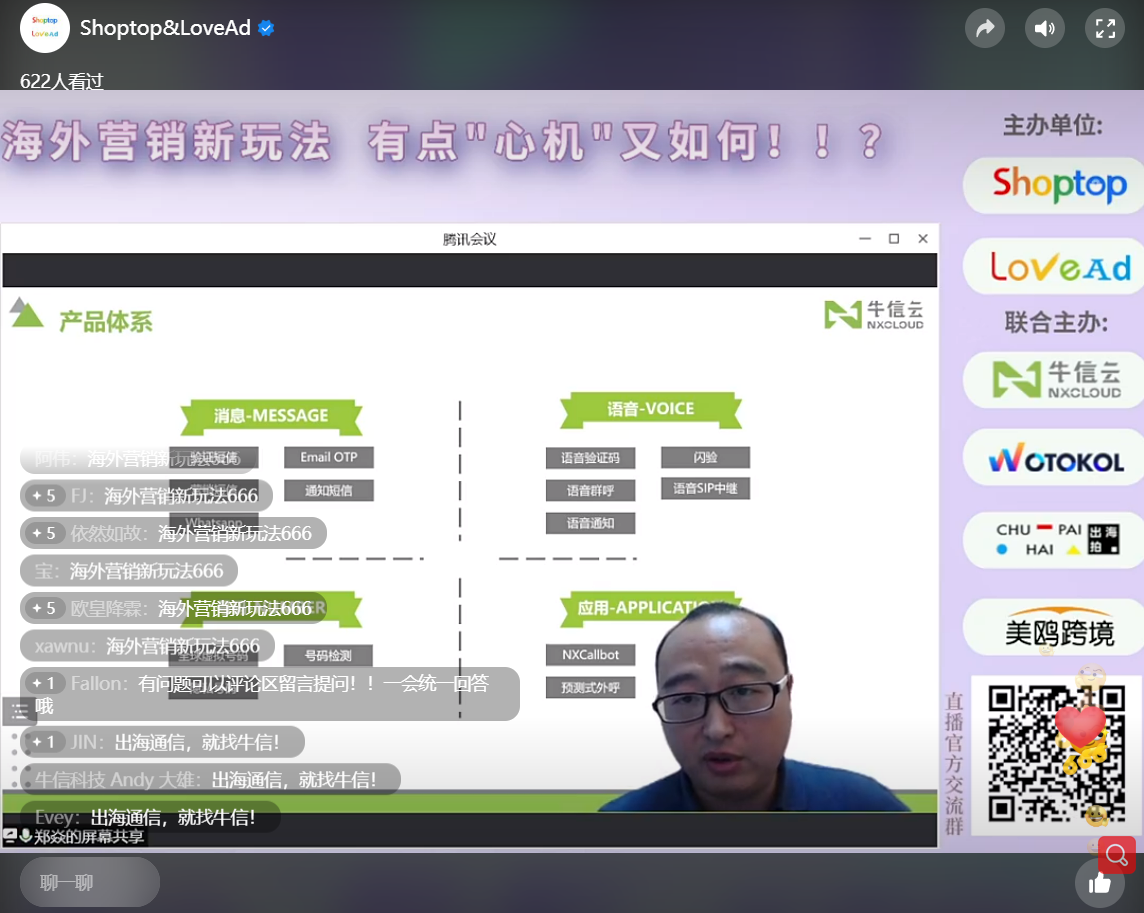Click the 应用-APPLICATION green banner

click(x=651, y=607)
